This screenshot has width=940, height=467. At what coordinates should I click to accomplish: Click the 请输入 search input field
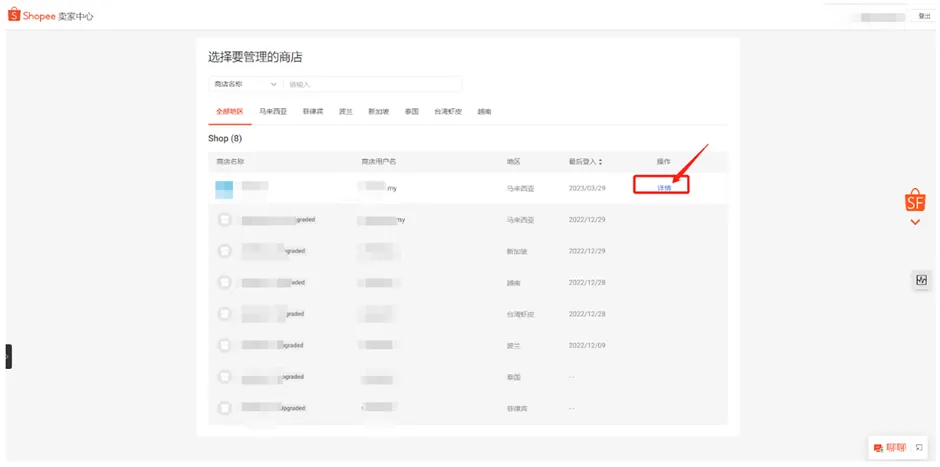click(372, 85)
